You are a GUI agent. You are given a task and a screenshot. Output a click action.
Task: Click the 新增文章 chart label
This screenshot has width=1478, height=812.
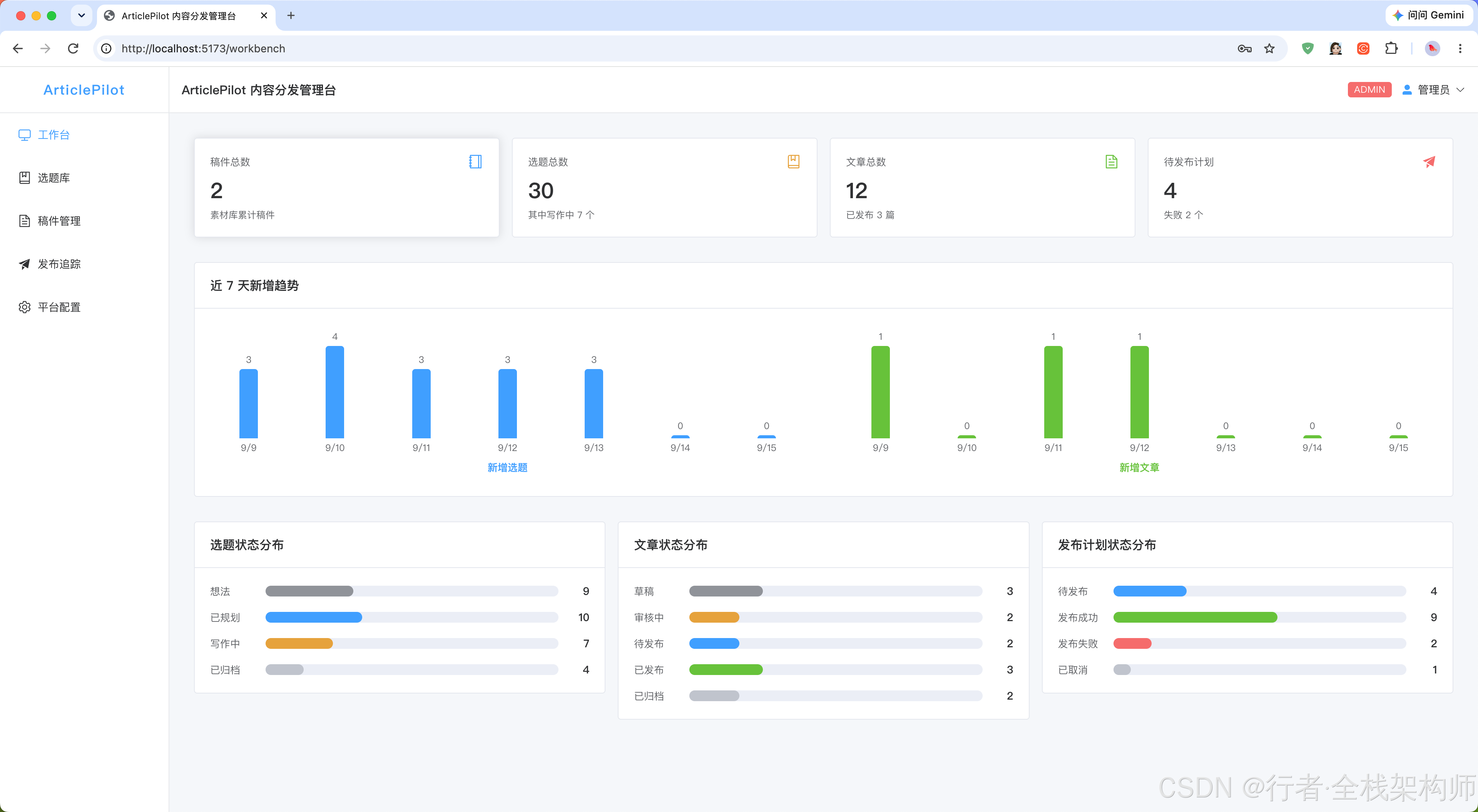point(1139,468)
